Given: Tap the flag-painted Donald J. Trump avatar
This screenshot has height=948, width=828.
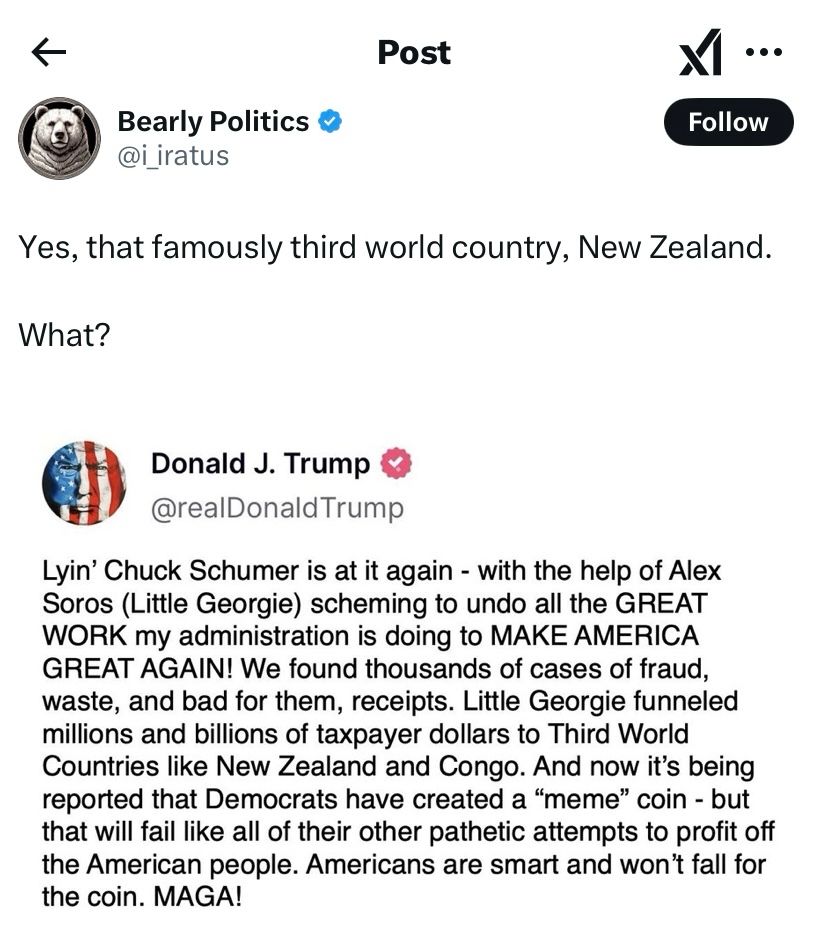Looking at the screenshot, I should coord(84,483).
